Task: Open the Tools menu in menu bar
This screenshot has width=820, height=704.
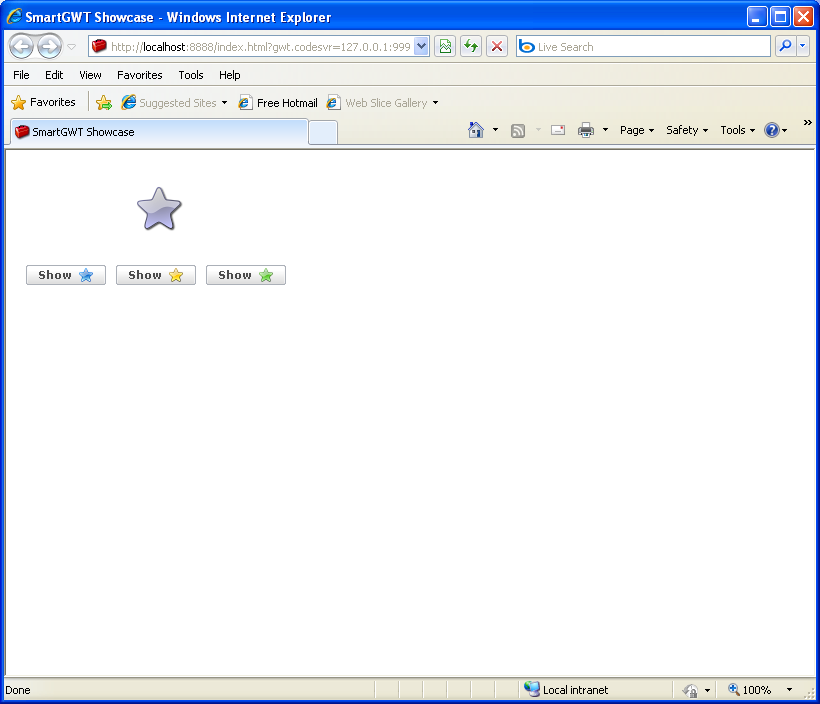Action: [x=190, y=75]
